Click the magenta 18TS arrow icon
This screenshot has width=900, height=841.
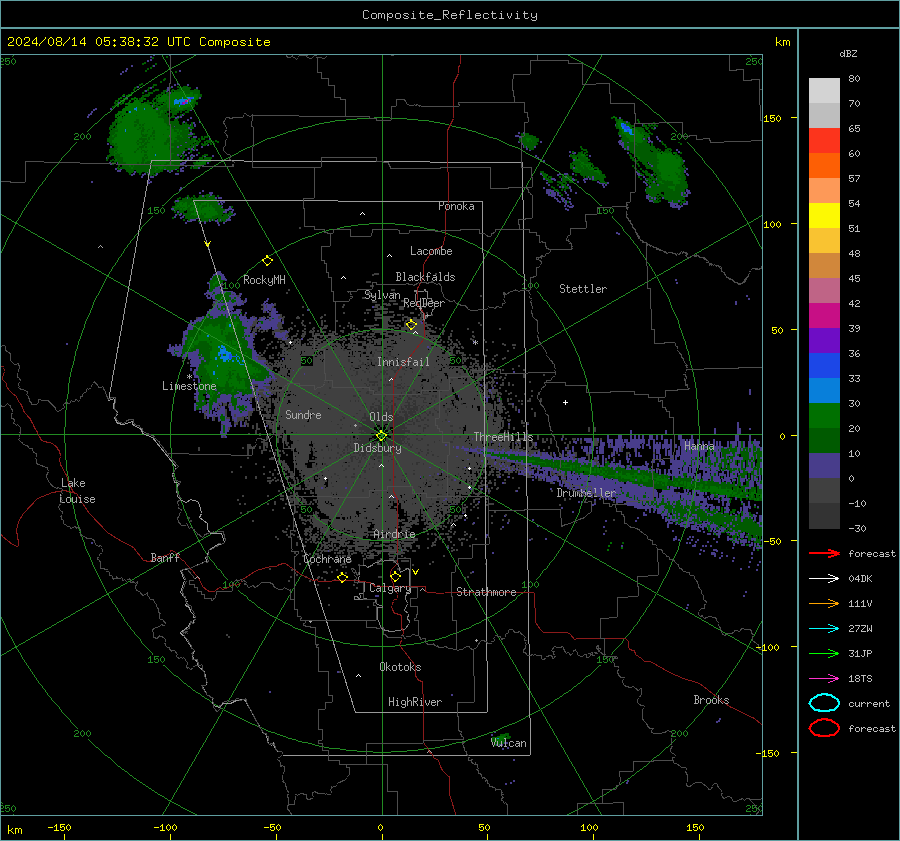click(824, 679)
